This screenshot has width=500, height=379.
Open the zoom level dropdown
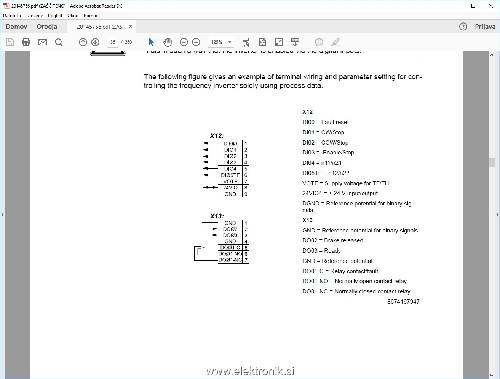[221, 42]
